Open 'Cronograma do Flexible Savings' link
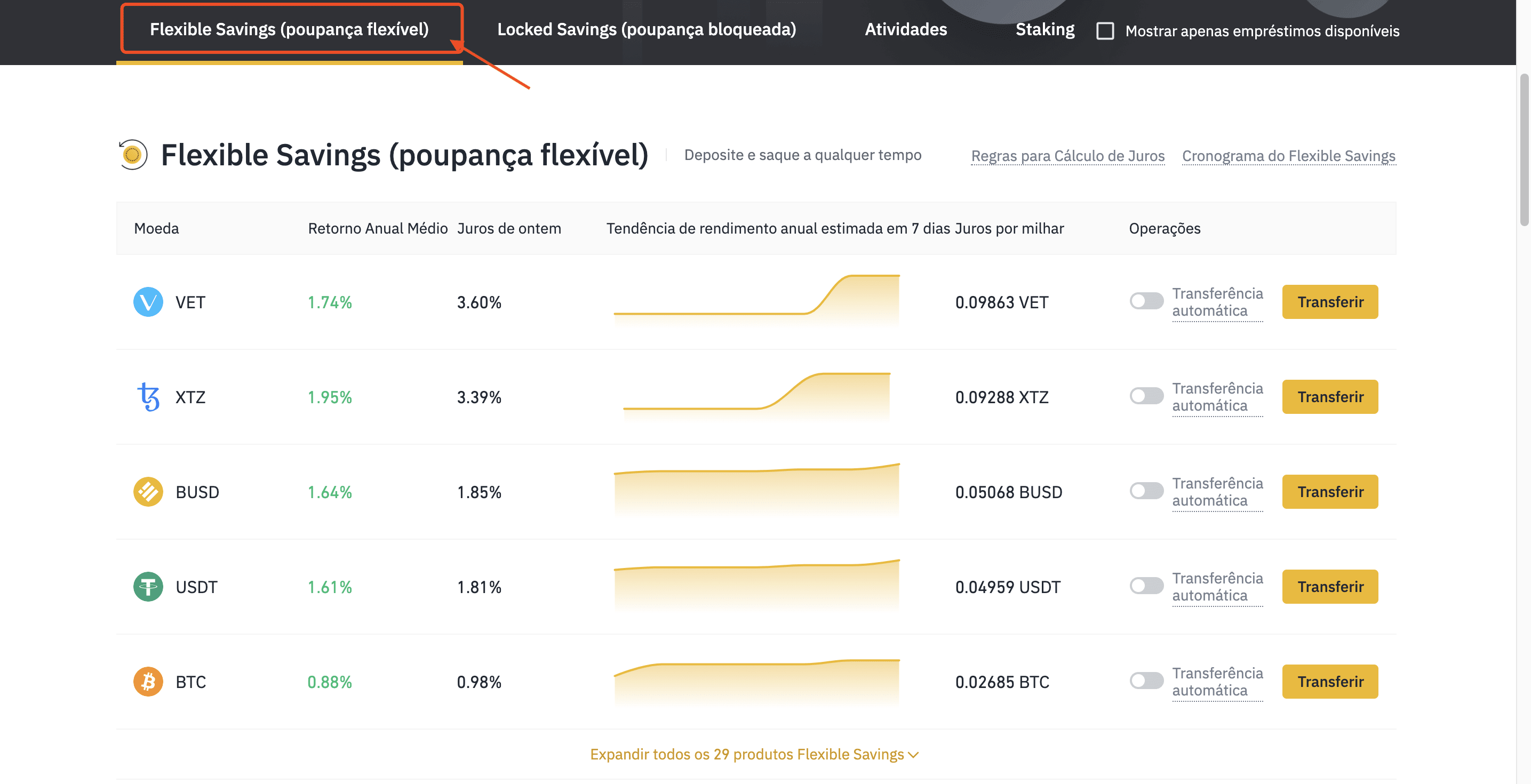 1288,156
